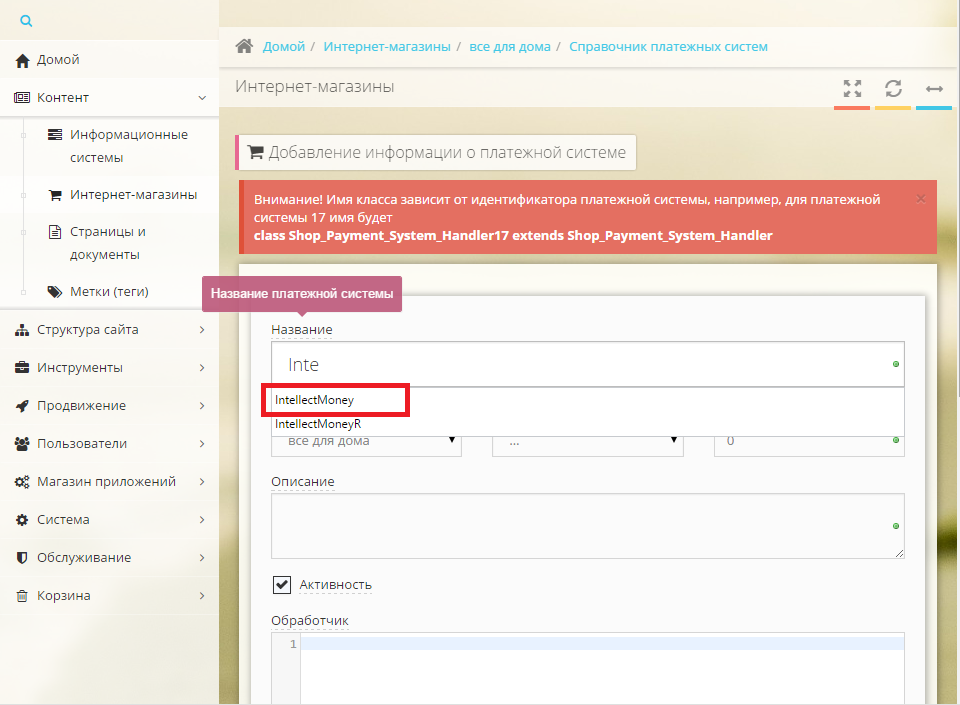Click the refresh icon in header
Image resolution: width=960 pixels, height=705 pixels.
(893, 88)
